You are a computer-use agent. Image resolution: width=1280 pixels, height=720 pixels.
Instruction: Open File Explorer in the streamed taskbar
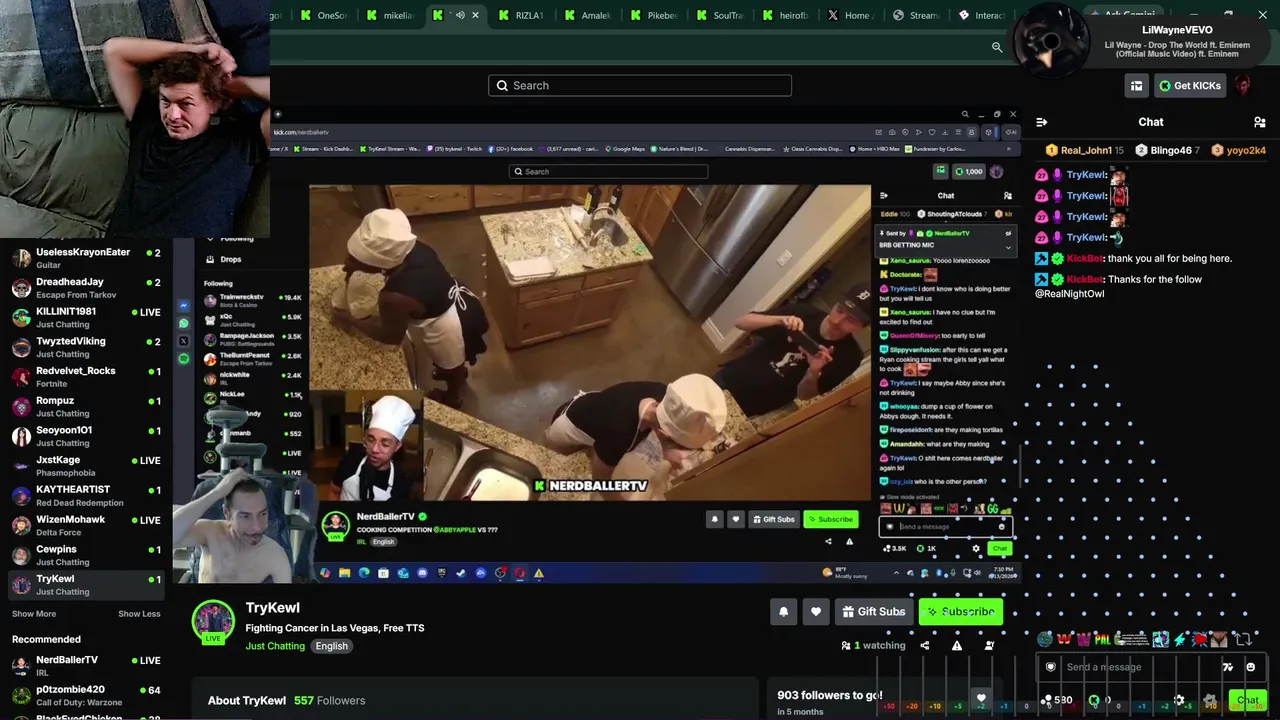coord(344,573)
